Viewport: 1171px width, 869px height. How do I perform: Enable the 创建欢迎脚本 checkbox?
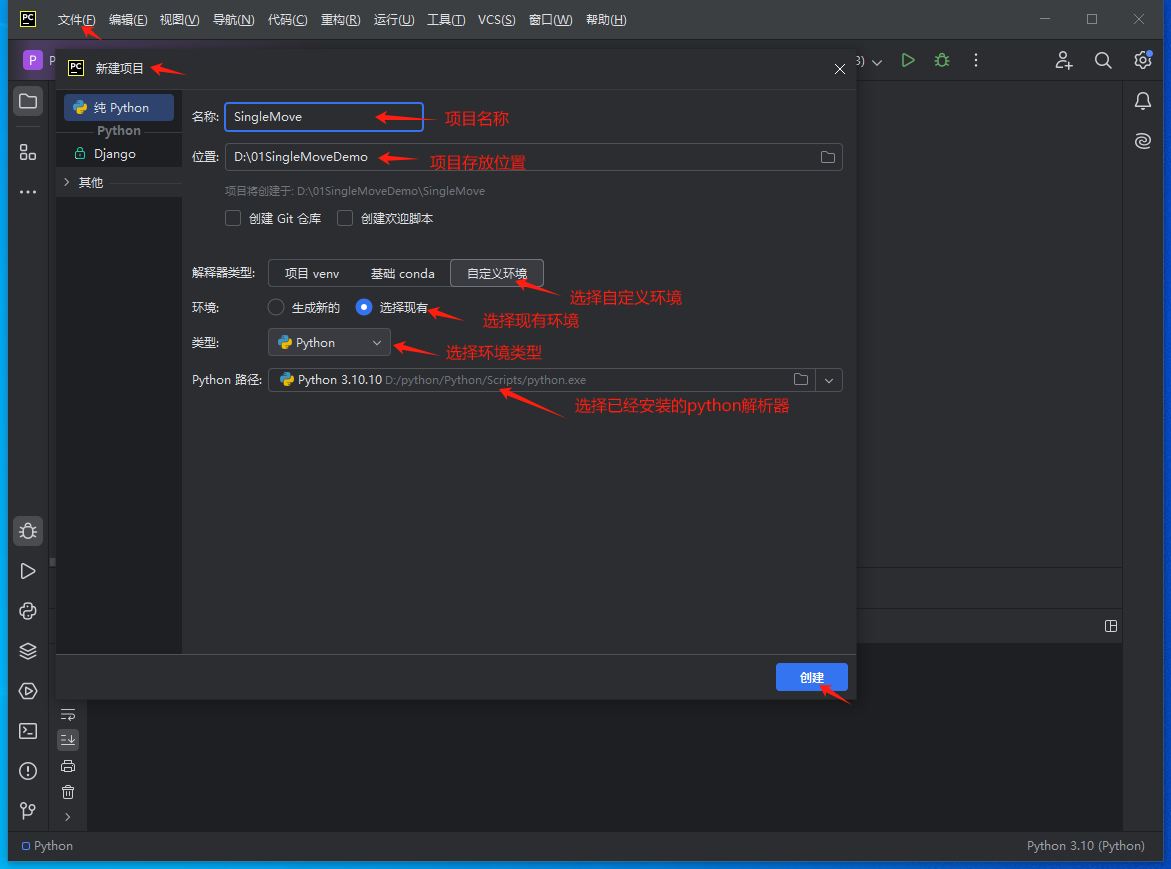345,218
